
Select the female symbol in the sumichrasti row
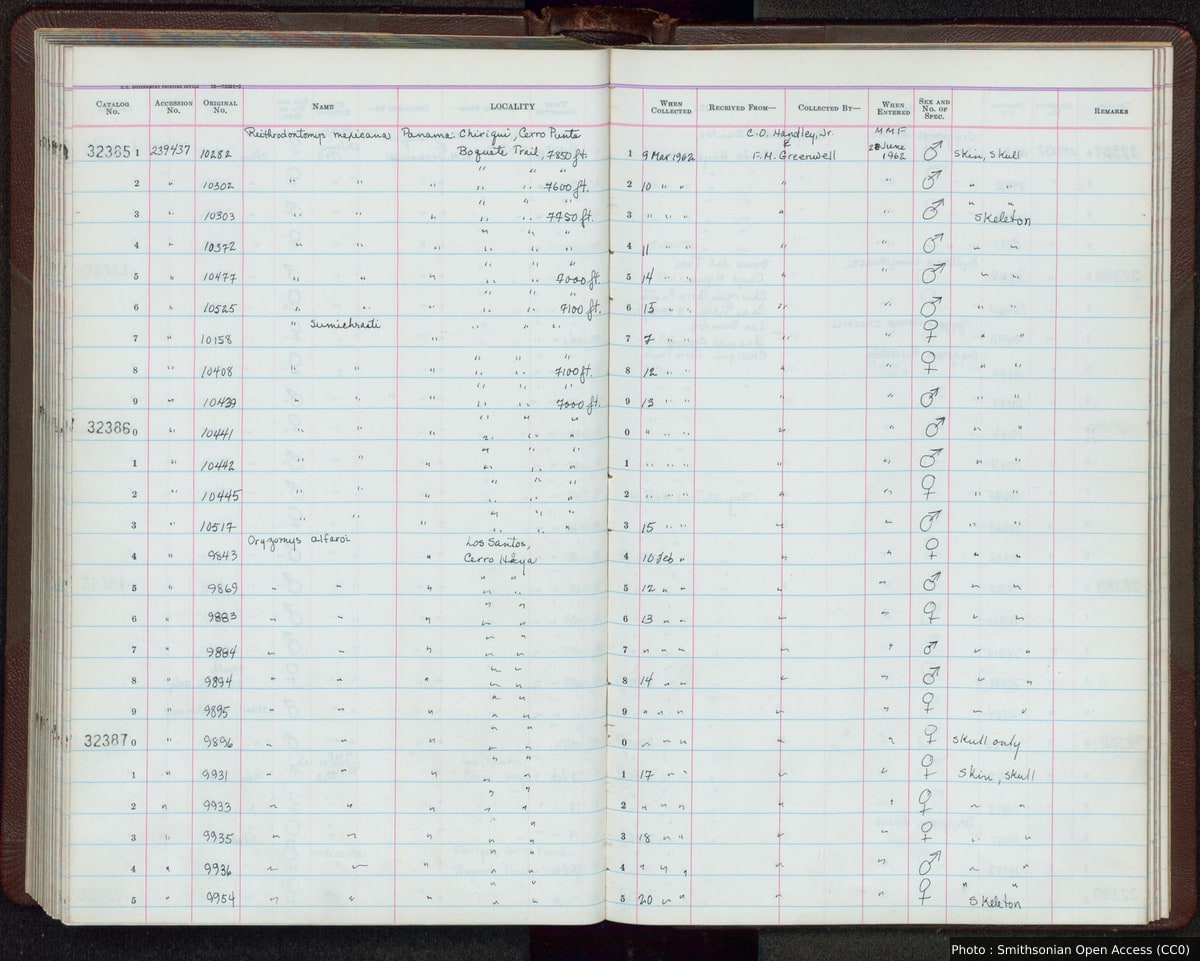tap(929, 330)
